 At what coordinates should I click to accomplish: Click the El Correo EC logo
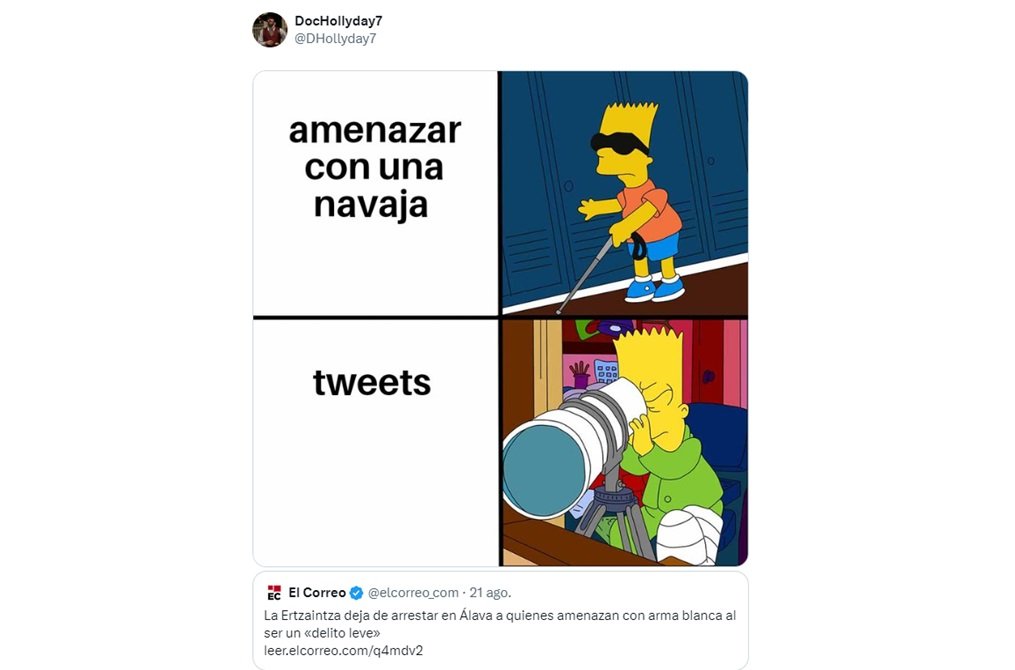tap(274, 592)
